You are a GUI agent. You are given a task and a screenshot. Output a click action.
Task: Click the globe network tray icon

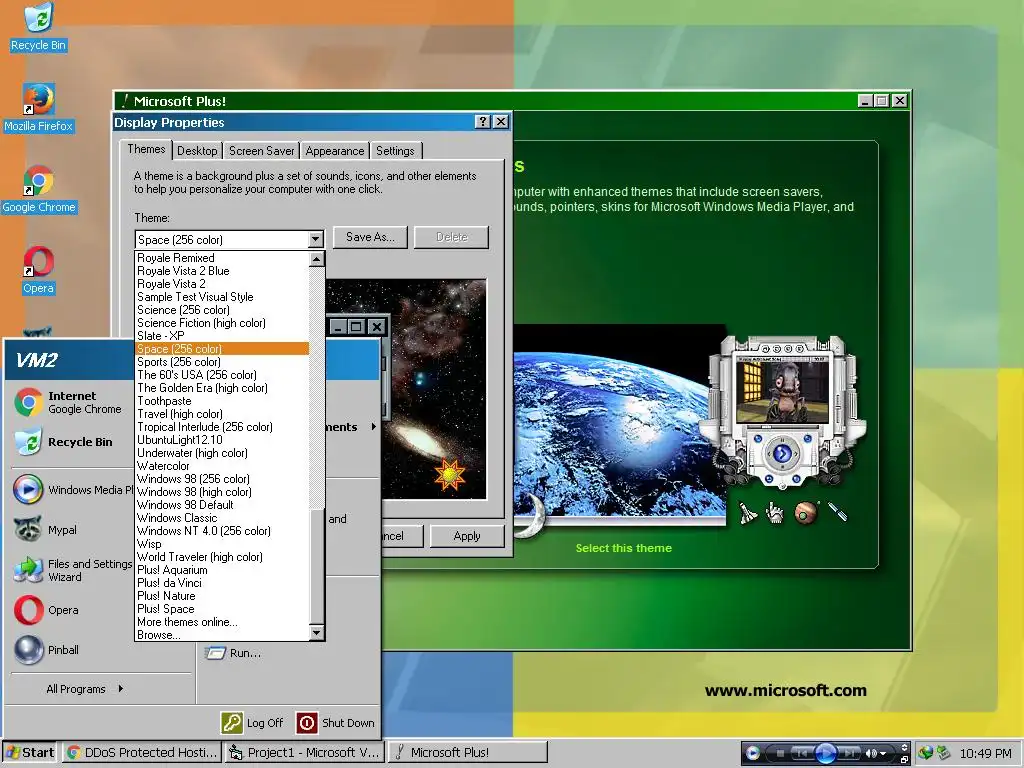tap(925, 753)
